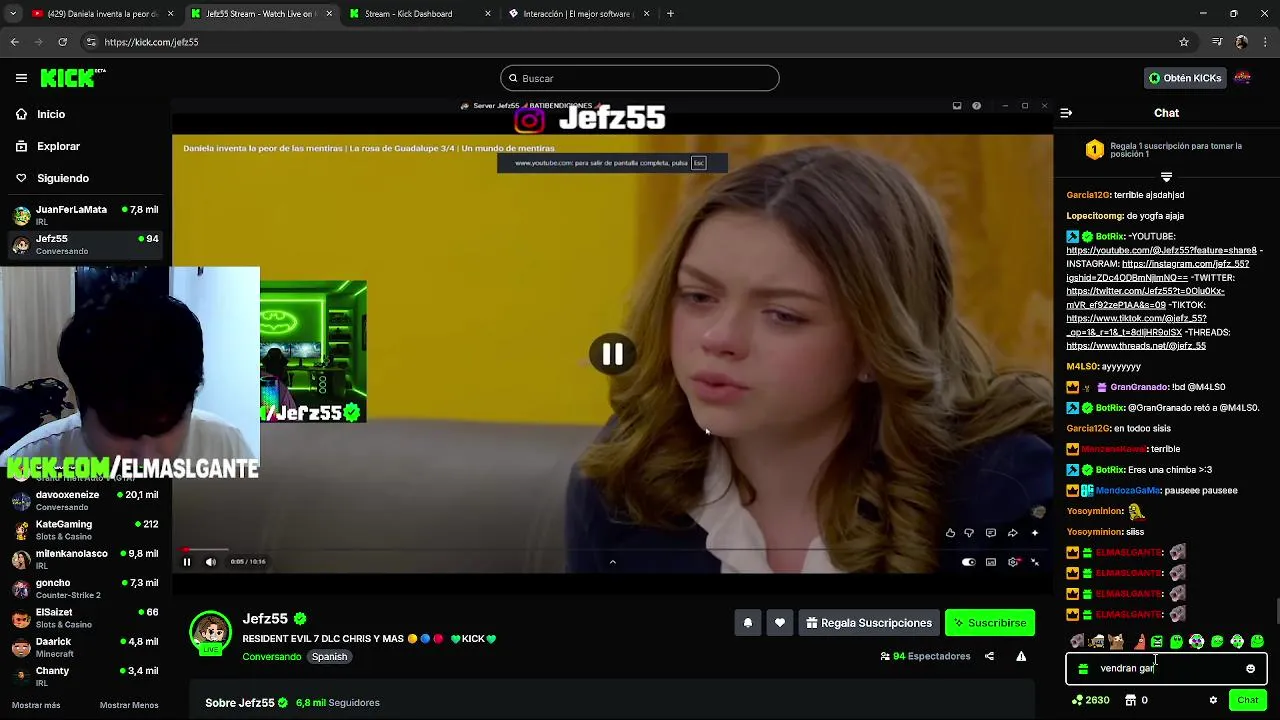Collapse the chat panel with arrow icon
The image size is (1280, 720).
[x=1066, y=113]
